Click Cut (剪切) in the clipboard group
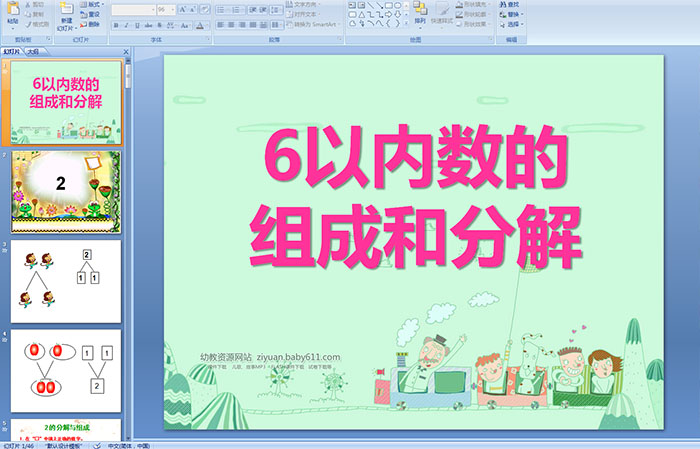 (35, 4)
